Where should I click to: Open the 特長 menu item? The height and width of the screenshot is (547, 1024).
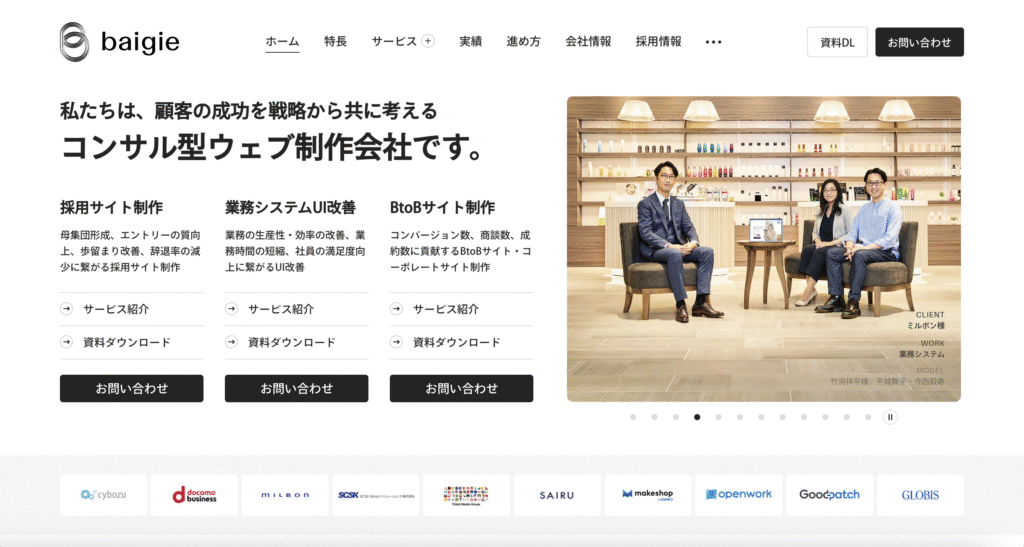pos(335,41)
